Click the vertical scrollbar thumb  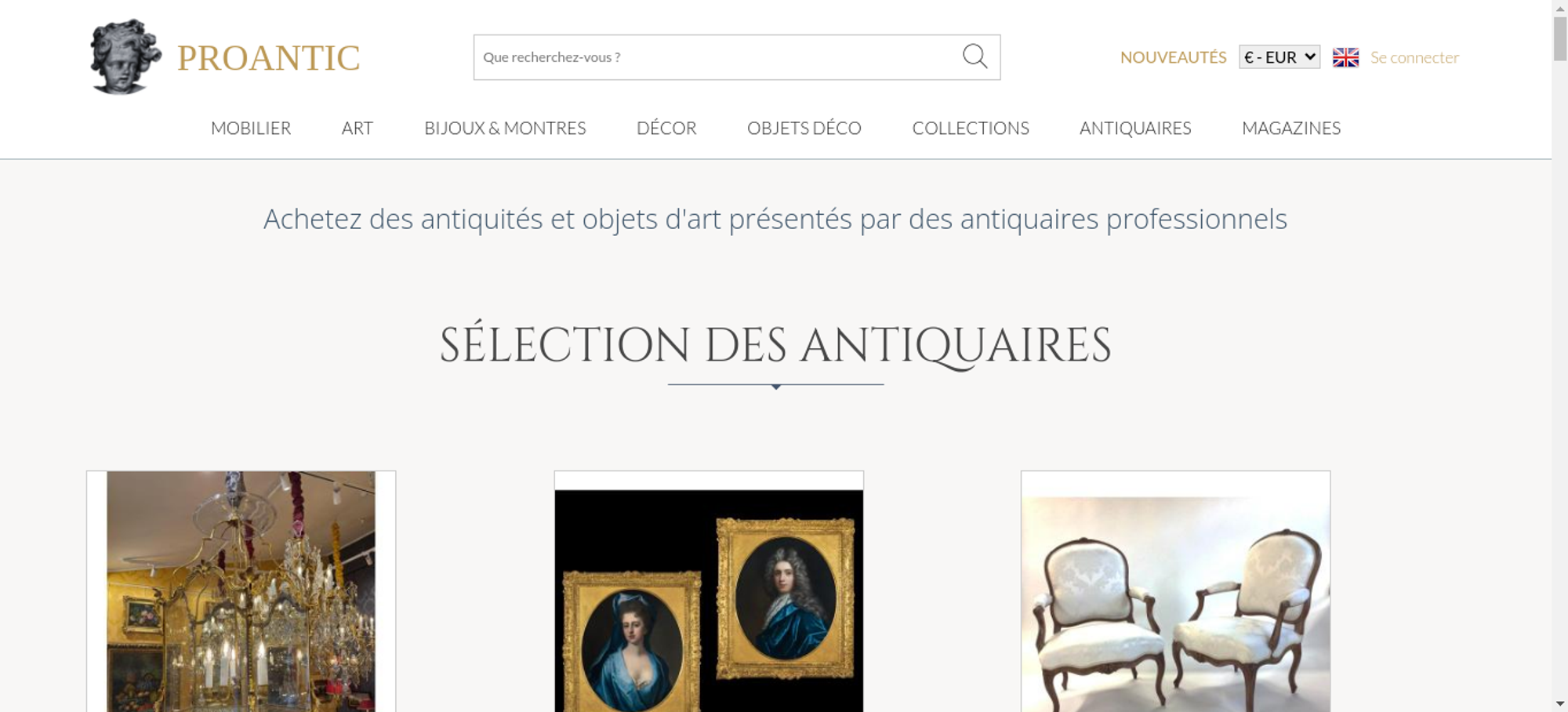point(1560,38)
